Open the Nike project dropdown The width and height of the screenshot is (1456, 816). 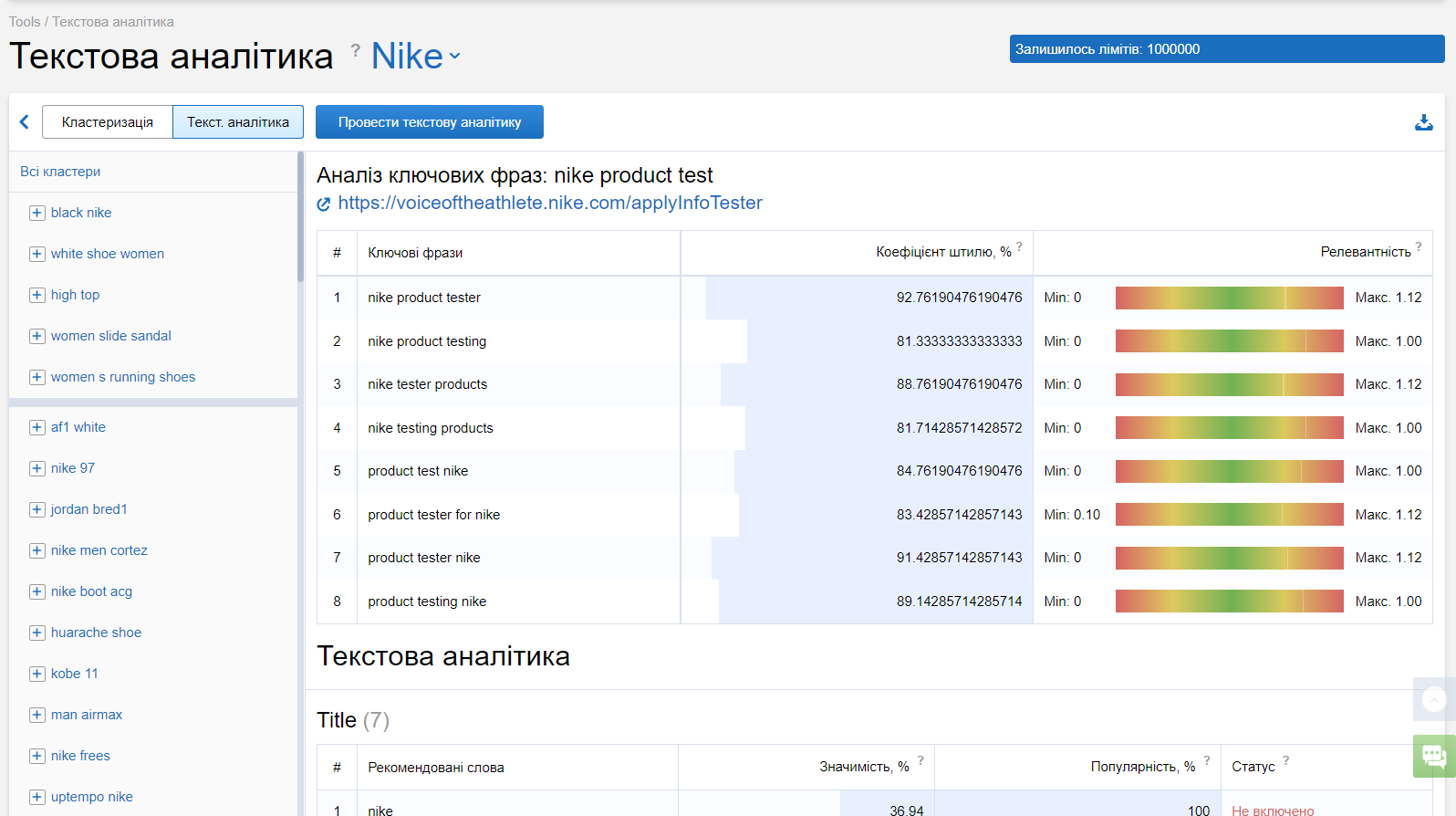point(416,57)
